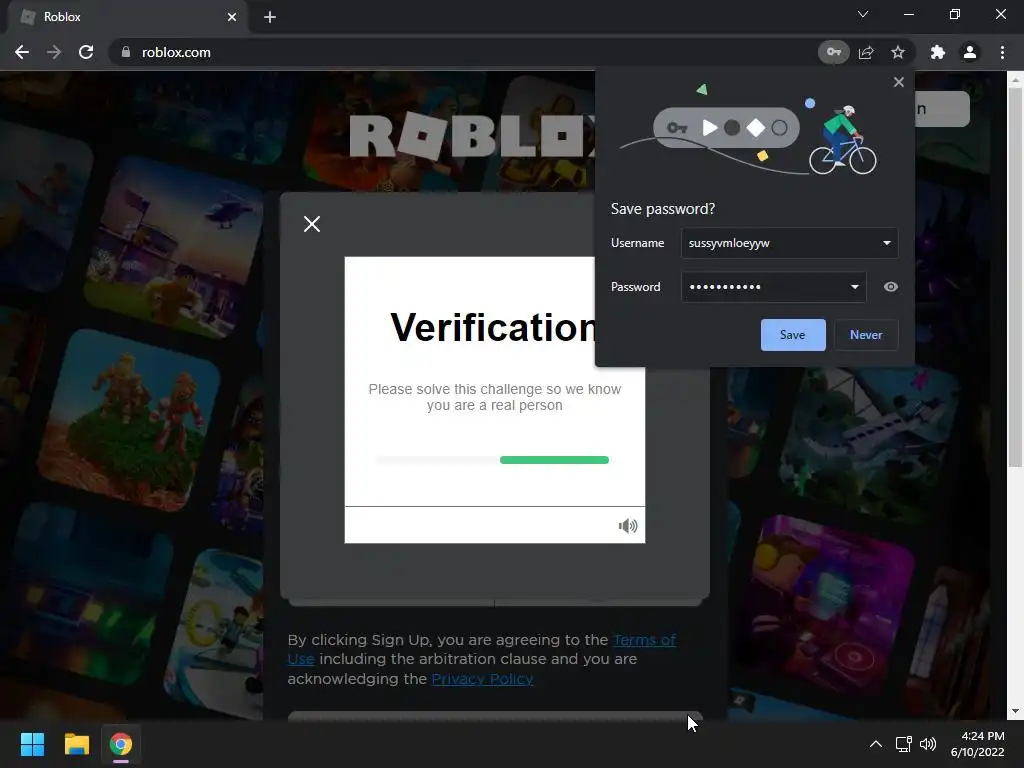Image resolution: width=1024 pixels, height=768 pixels.
Task: Click the scrollbar down arrow
Action: pos(1015,711)
